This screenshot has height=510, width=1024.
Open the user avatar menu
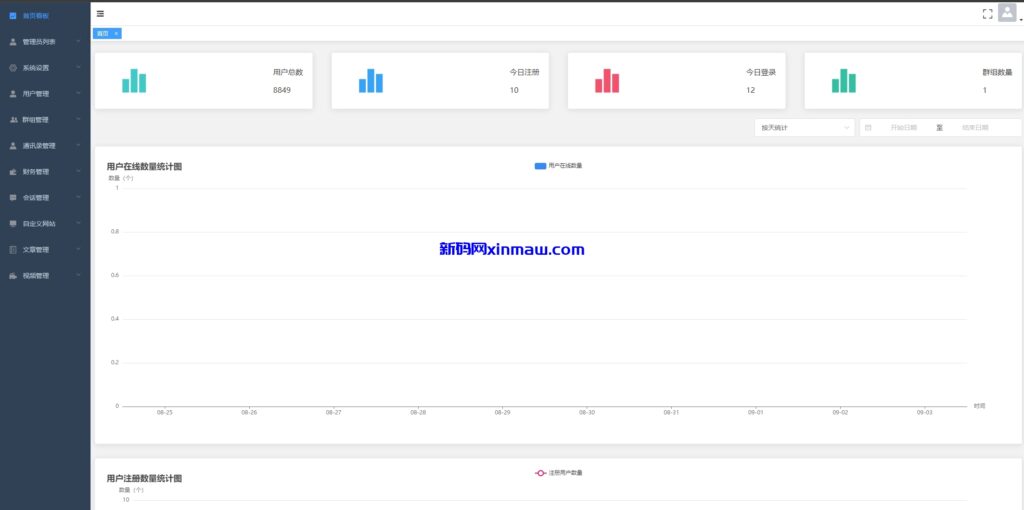point(1006,13)
